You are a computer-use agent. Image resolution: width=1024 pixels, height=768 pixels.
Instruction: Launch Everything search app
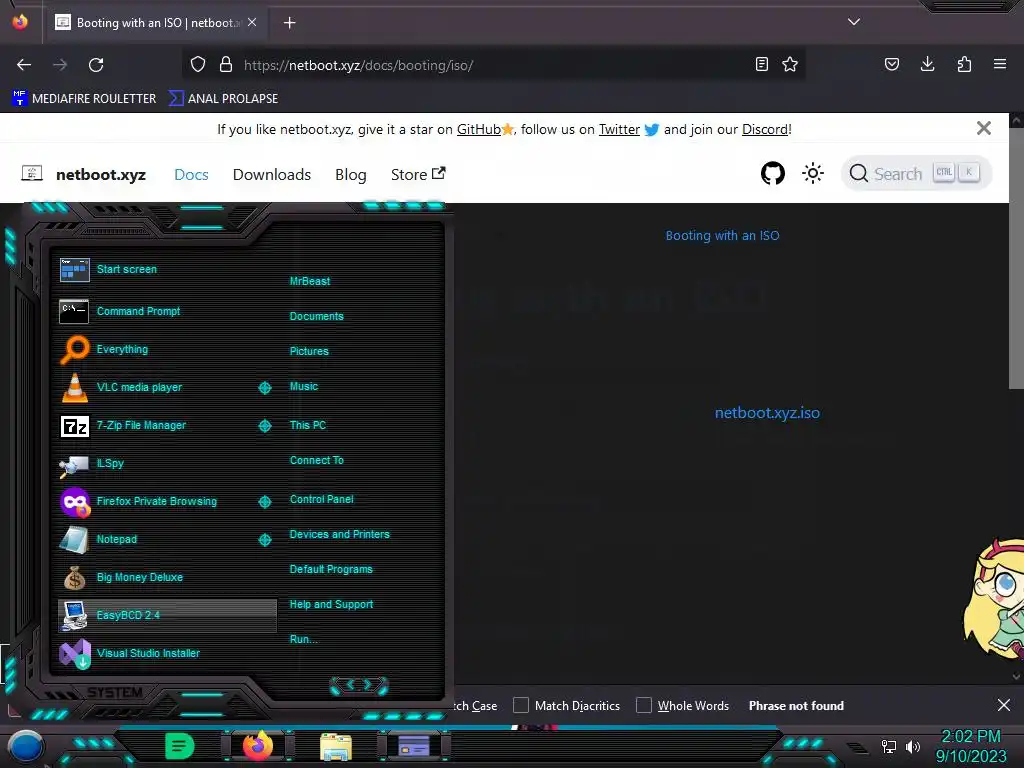click(167, 349)
